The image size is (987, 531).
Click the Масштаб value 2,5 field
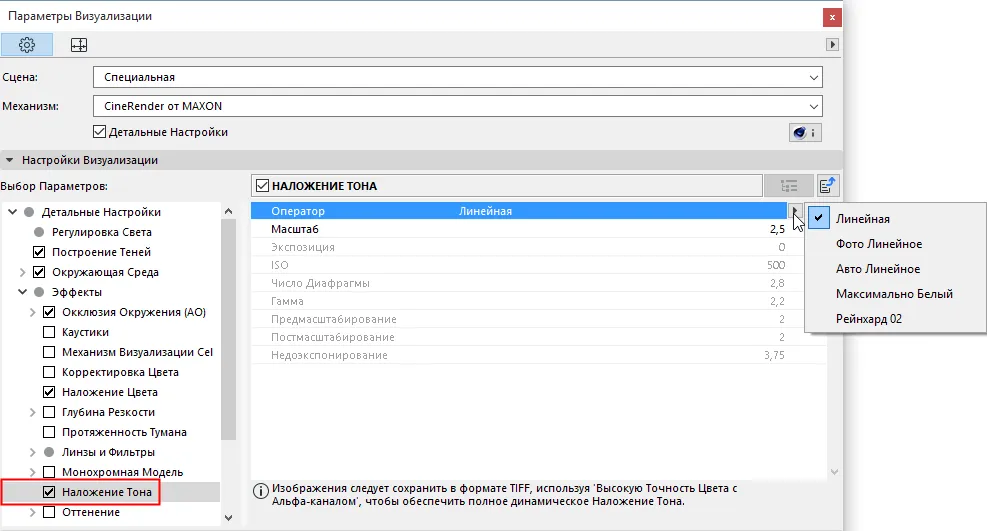pyautogui.click(x=777, y=230)
